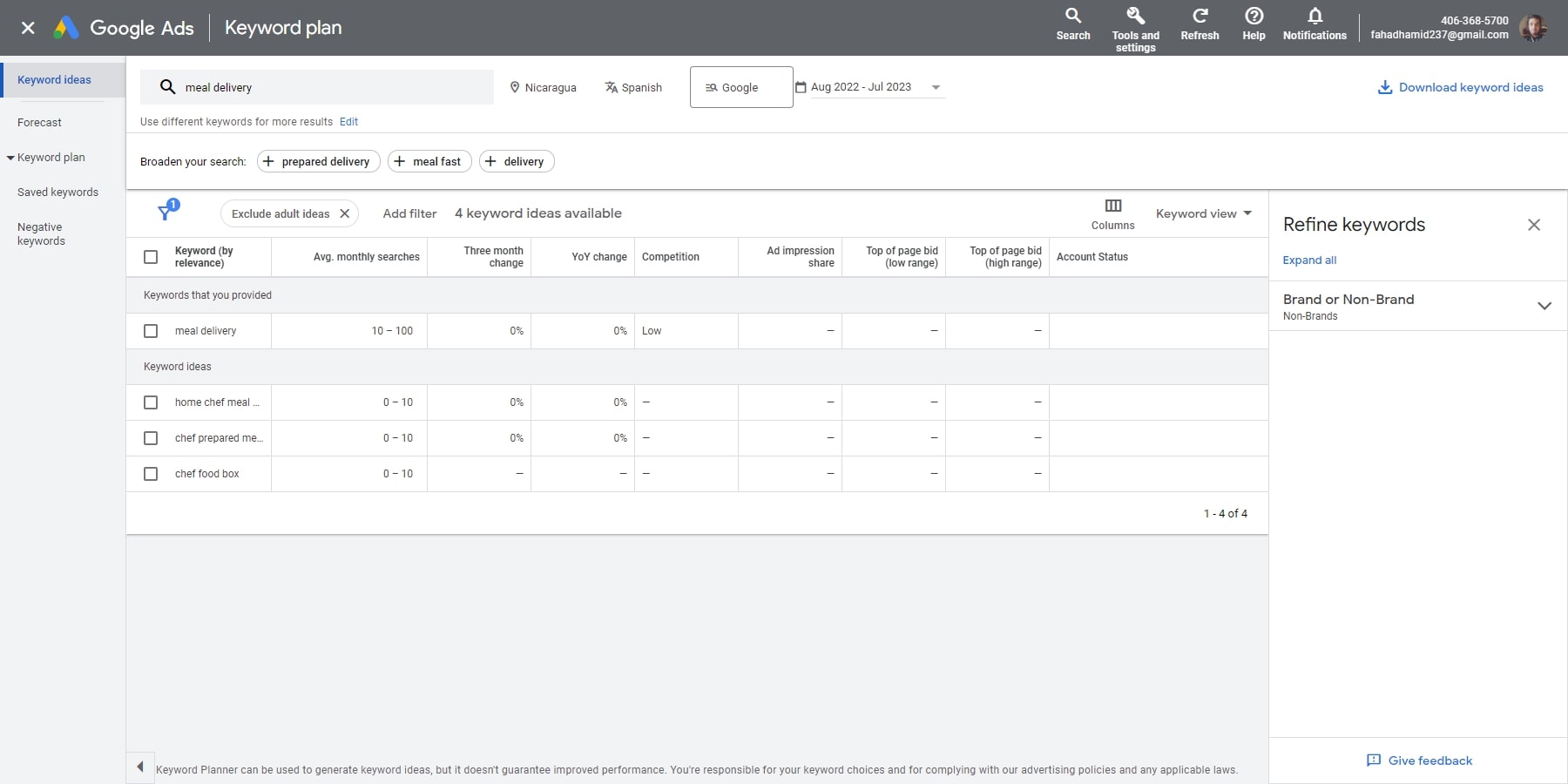Switch to the Forecast section
The width and height of the screenshot is (1568, 784).
(x=40, y=122)
